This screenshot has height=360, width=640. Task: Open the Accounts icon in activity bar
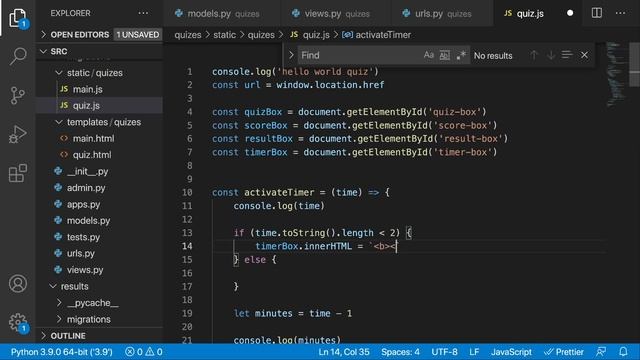point(18,284)
